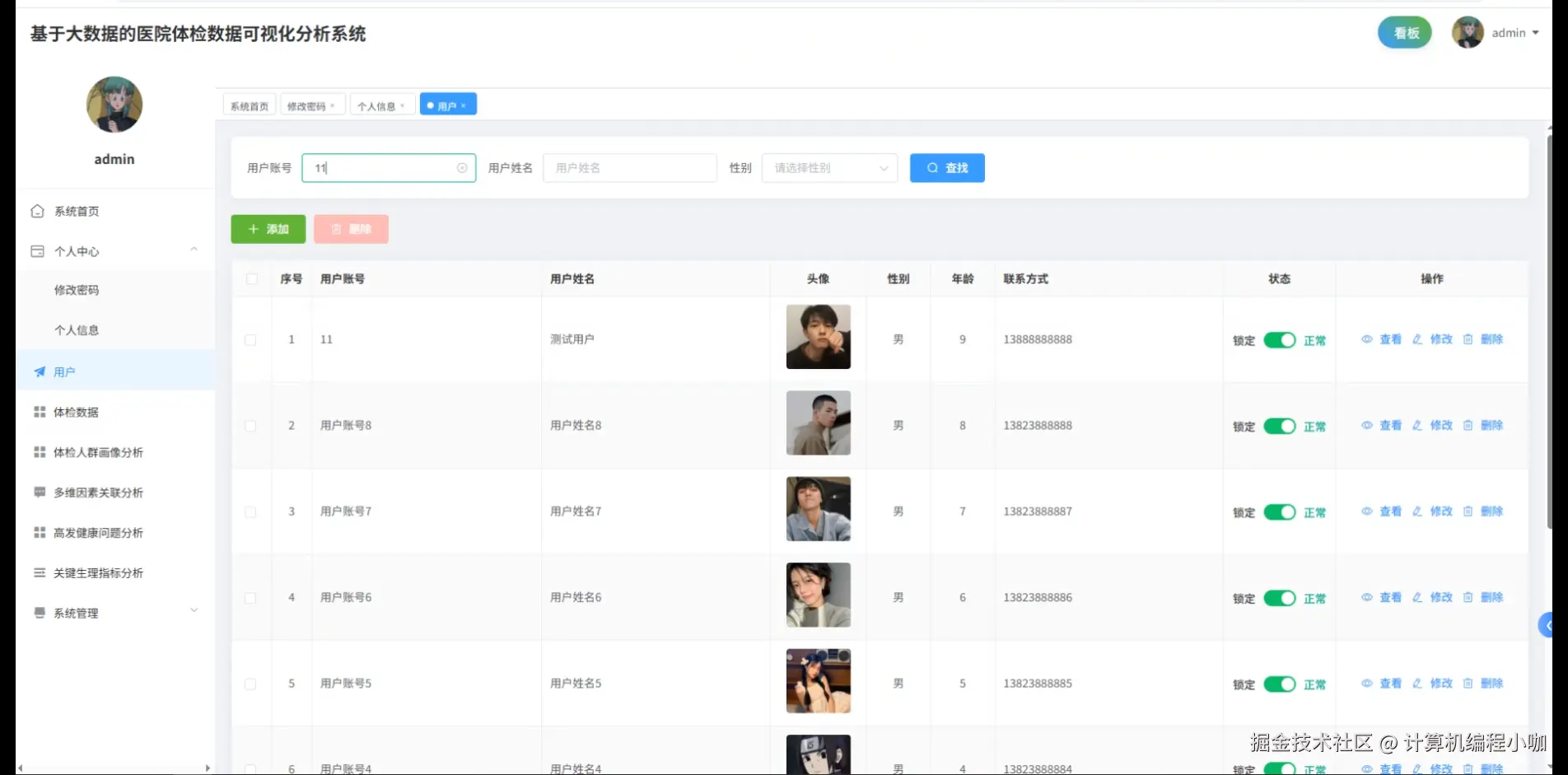Collapse the 个人中心 sidebar menu chevron
This screenshot has width=1568, height=775.
[194, 249]
